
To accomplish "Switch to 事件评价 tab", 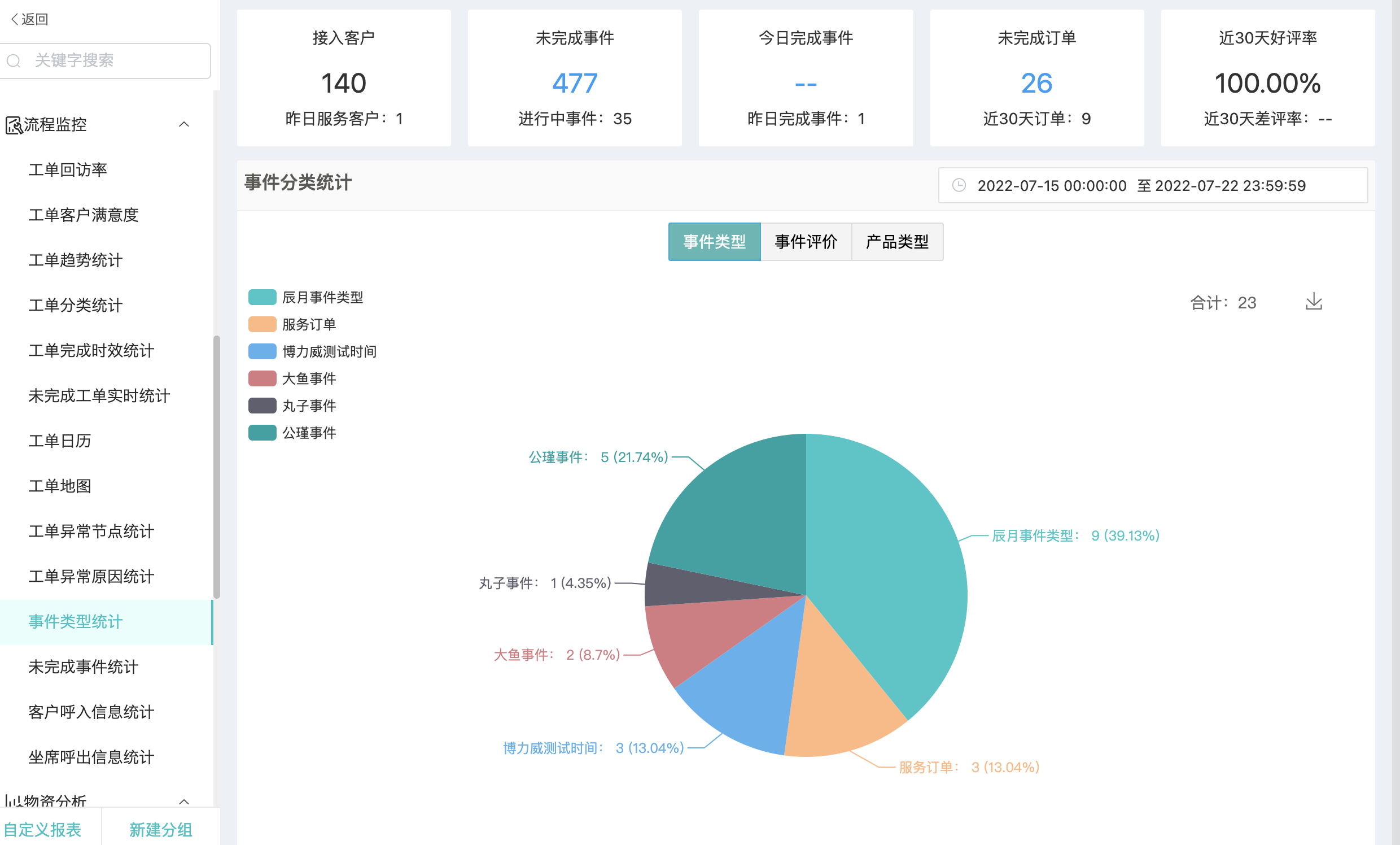I will click(x=806, y=242).
